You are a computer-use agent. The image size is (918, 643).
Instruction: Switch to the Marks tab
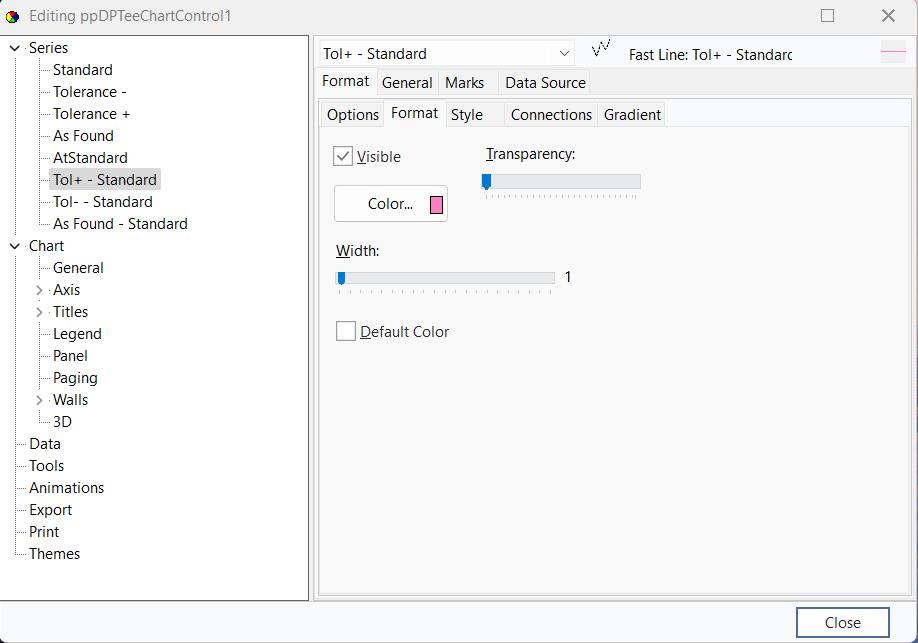tap(464, 83)
